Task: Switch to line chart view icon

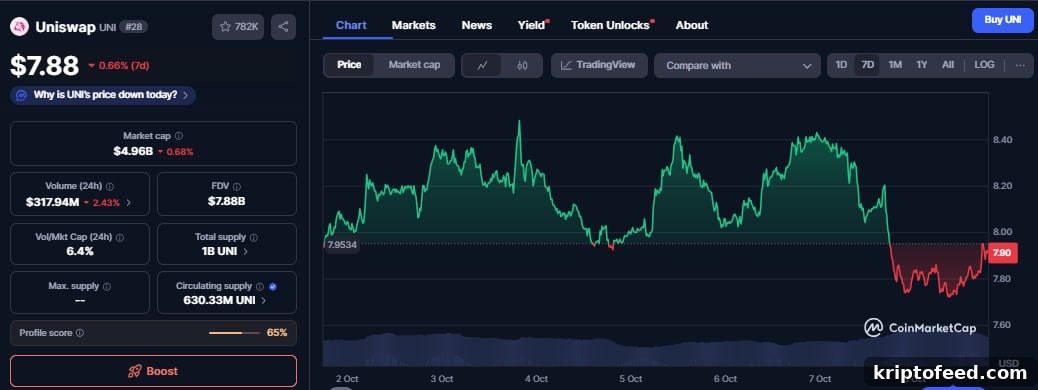Action: click(x=483, y=66)
